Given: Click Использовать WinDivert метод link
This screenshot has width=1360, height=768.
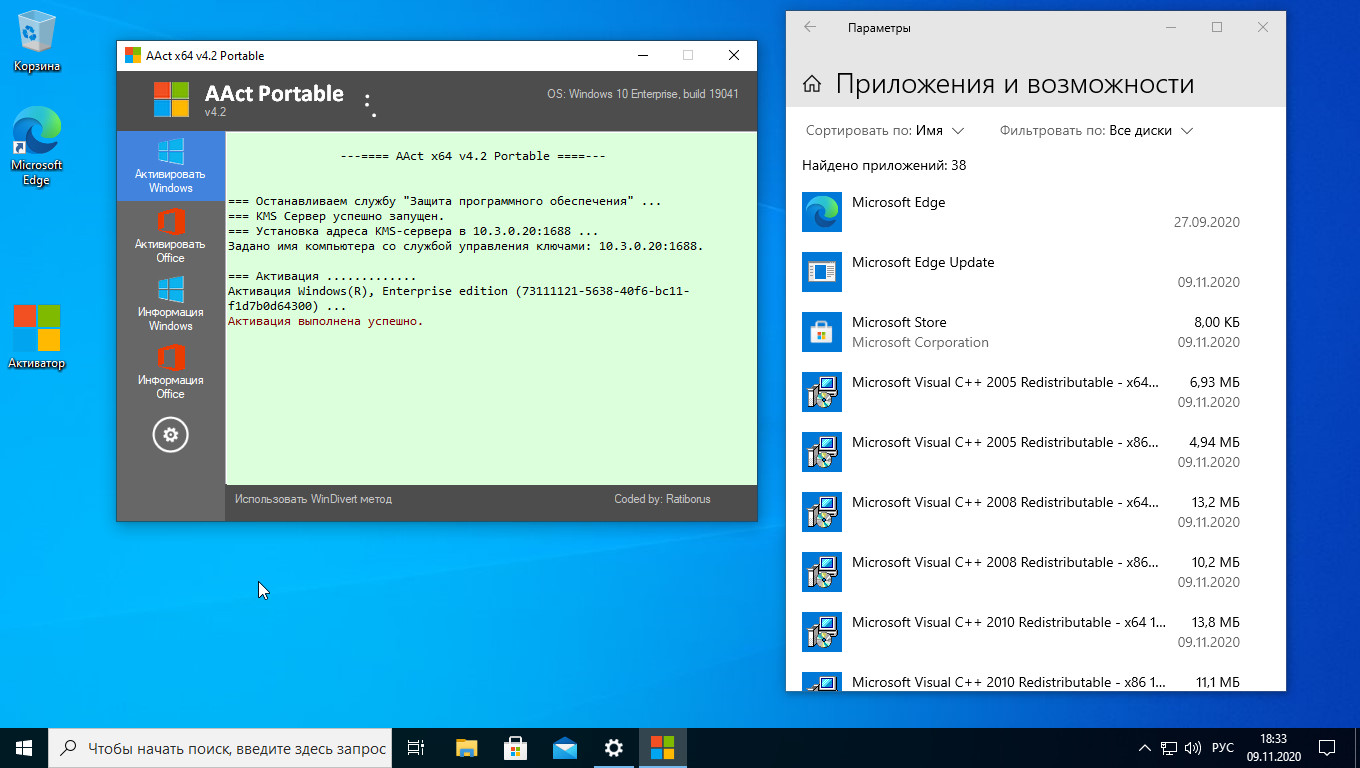Looking at the screenshot, I should pyautogui.click(x=313, y=499).
